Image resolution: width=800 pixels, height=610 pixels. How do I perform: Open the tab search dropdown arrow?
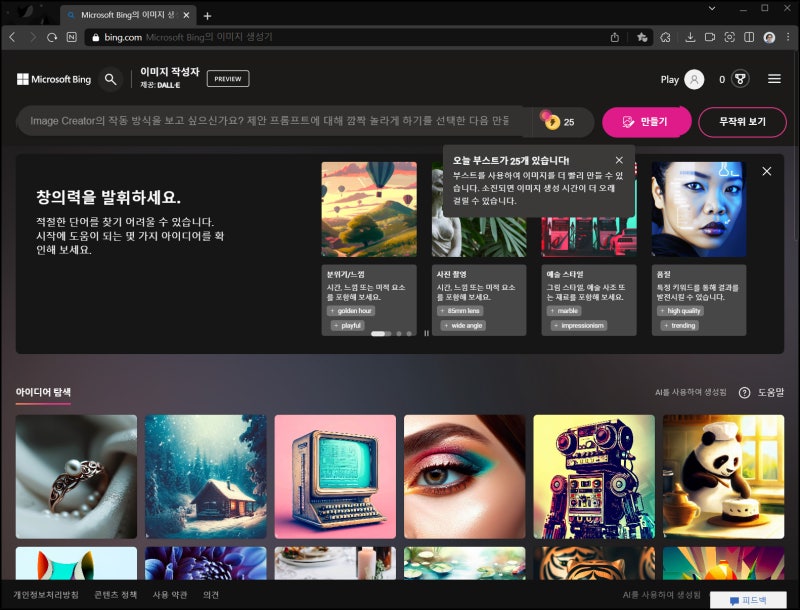(712, 8)
